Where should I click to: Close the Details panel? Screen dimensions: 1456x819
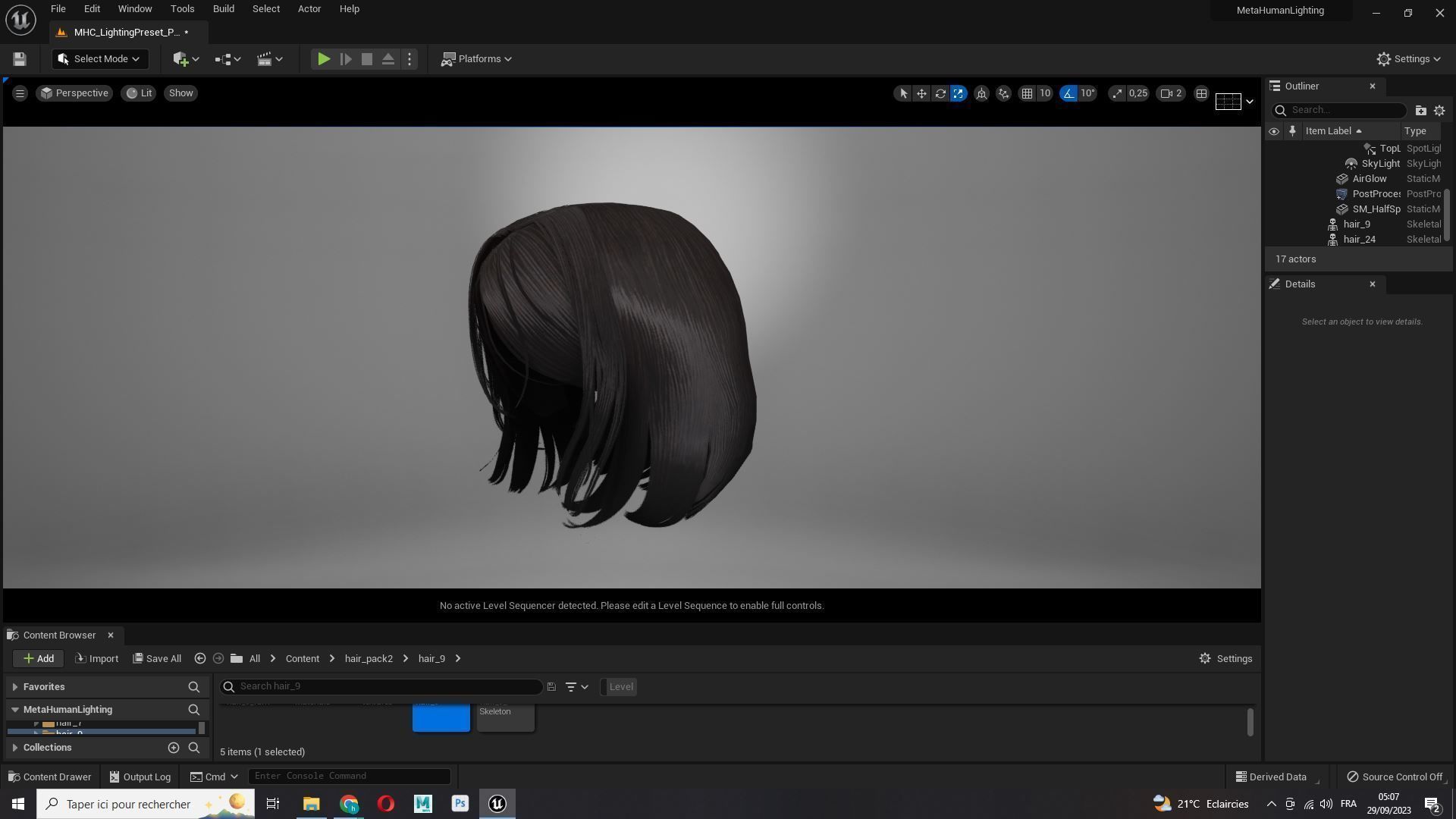click(1372, 284)
